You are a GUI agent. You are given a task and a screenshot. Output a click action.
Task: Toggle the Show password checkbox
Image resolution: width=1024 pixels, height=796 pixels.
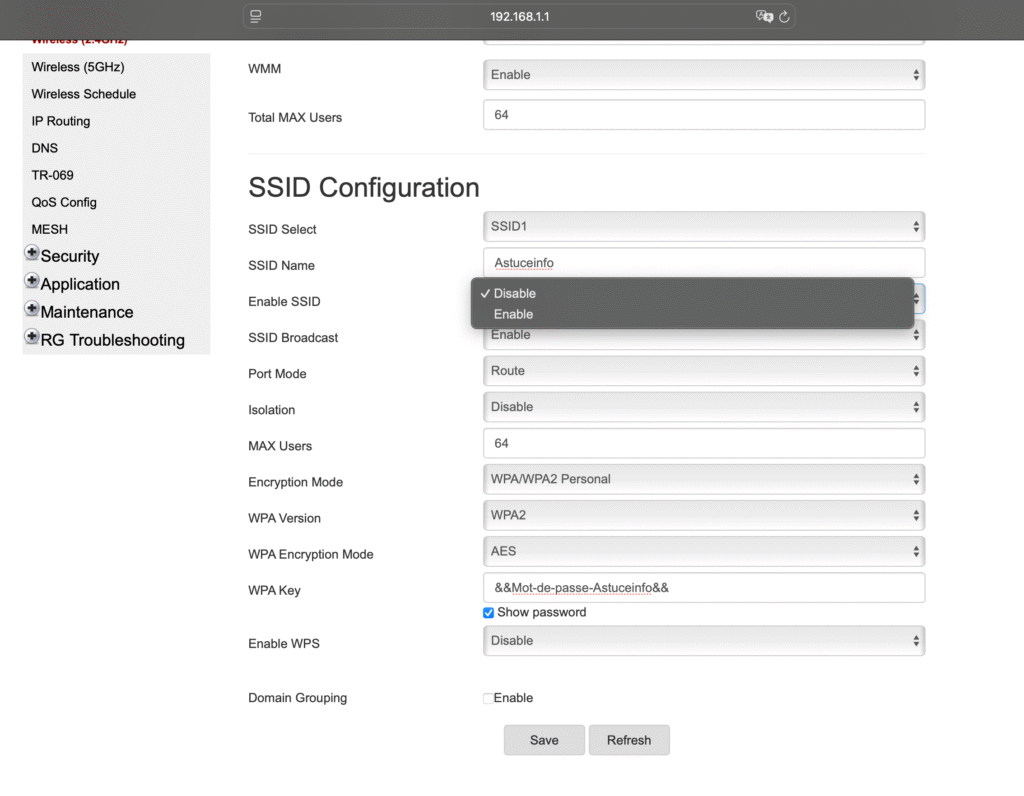(x=488, y=613)
